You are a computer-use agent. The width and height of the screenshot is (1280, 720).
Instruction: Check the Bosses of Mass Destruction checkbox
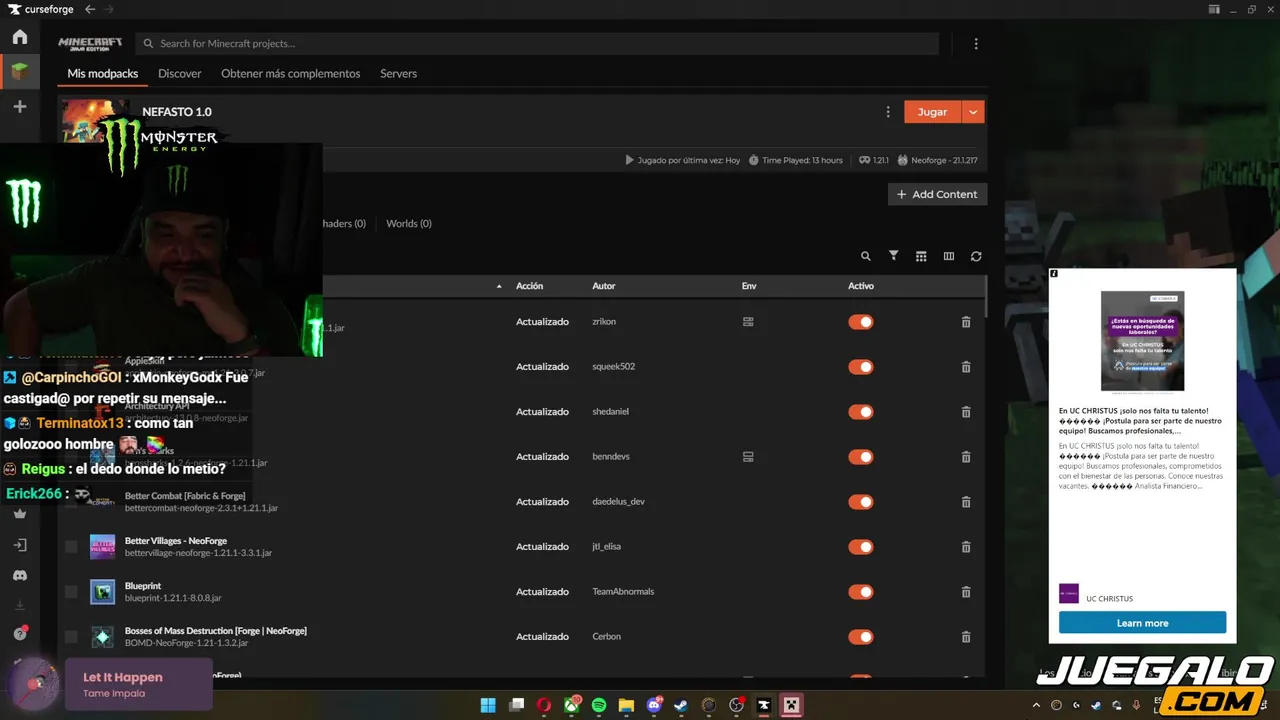[x=71, y=637]
